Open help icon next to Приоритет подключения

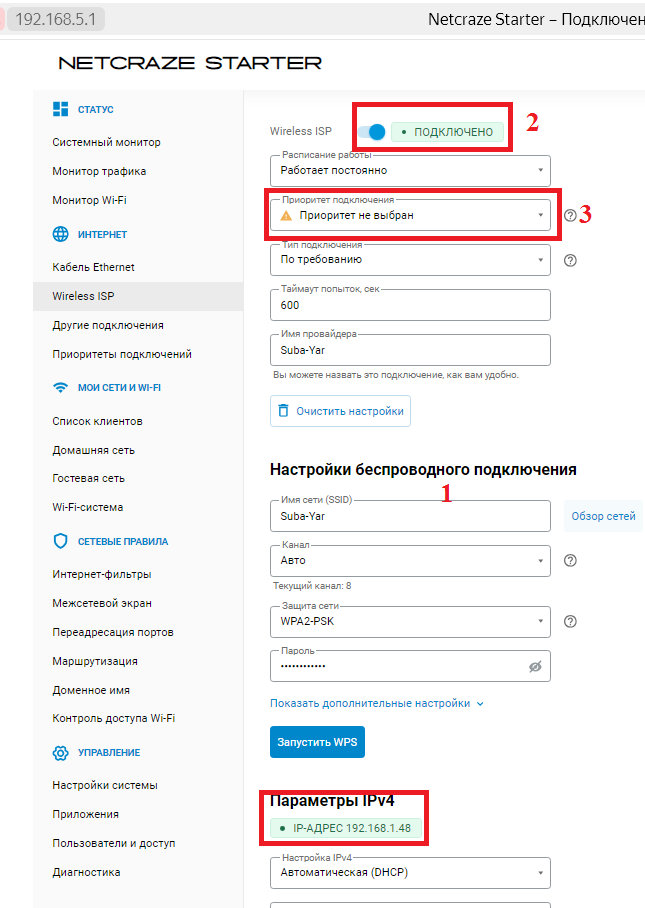coord(569,213)
